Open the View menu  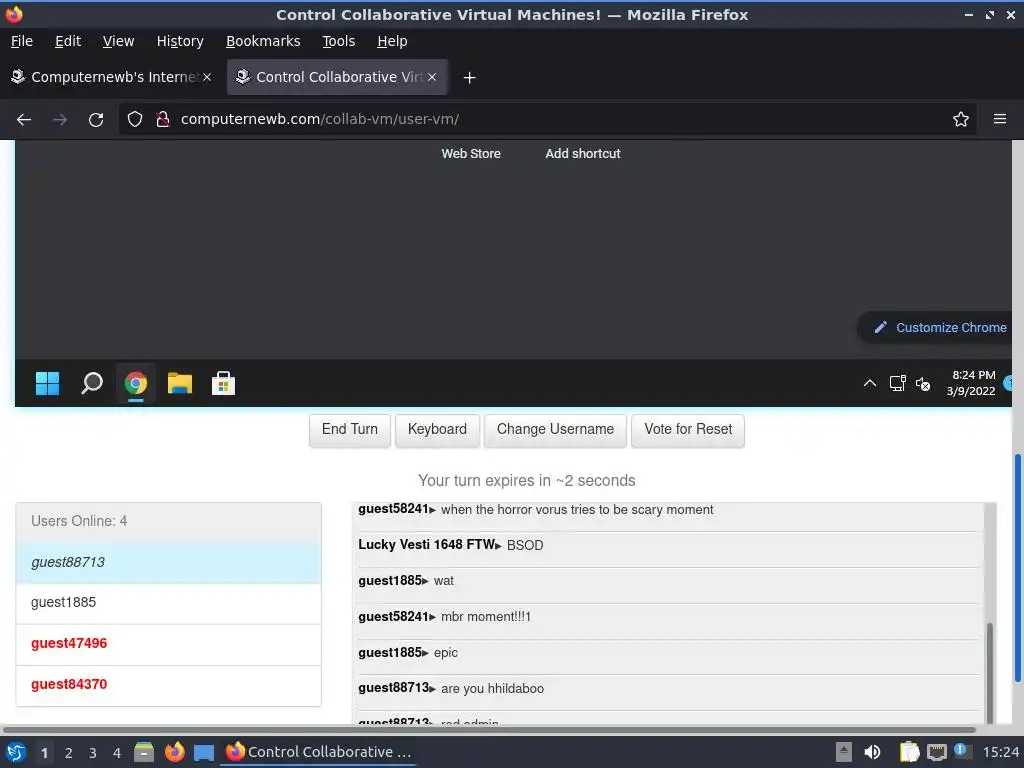pos(118,41)
